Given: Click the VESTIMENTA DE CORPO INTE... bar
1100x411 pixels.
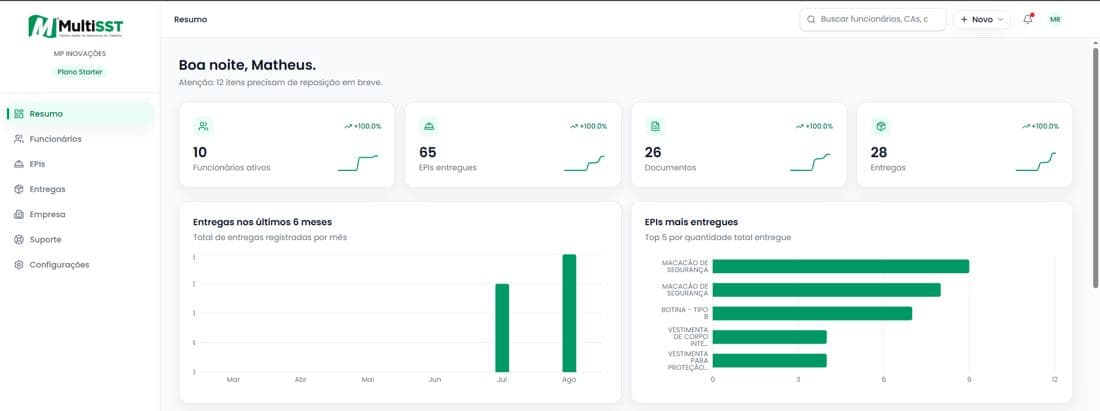Looking at the screenshot, I should point(770,337).
